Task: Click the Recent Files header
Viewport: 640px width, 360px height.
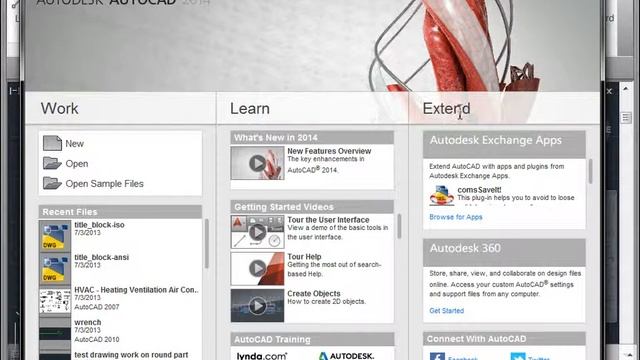Action: tap(120, 212)
